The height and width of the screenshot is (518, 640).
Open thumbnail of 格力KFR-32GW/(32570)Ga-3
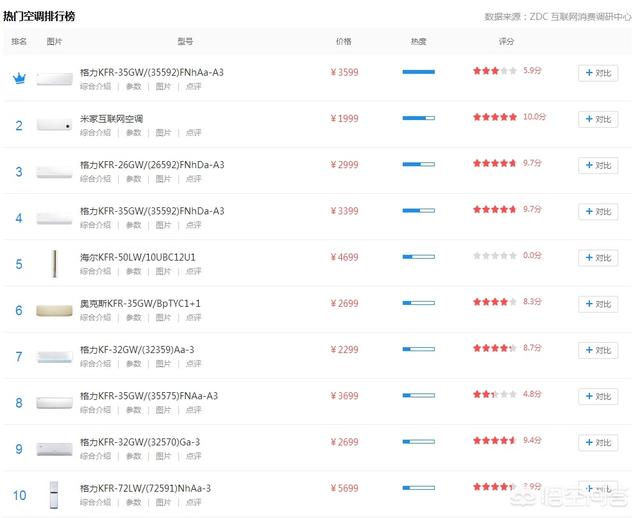coord(54,449)
